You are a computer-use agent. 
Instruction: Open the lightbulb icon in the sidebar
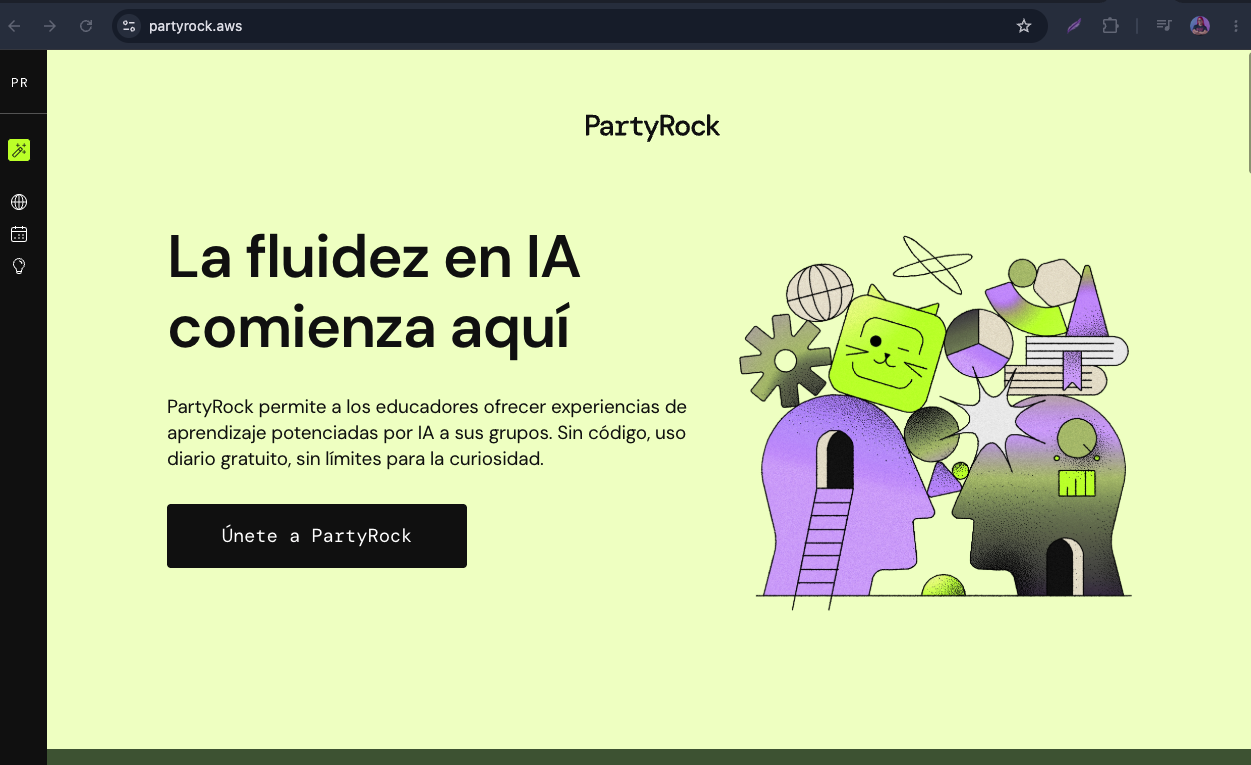(19, 266)
